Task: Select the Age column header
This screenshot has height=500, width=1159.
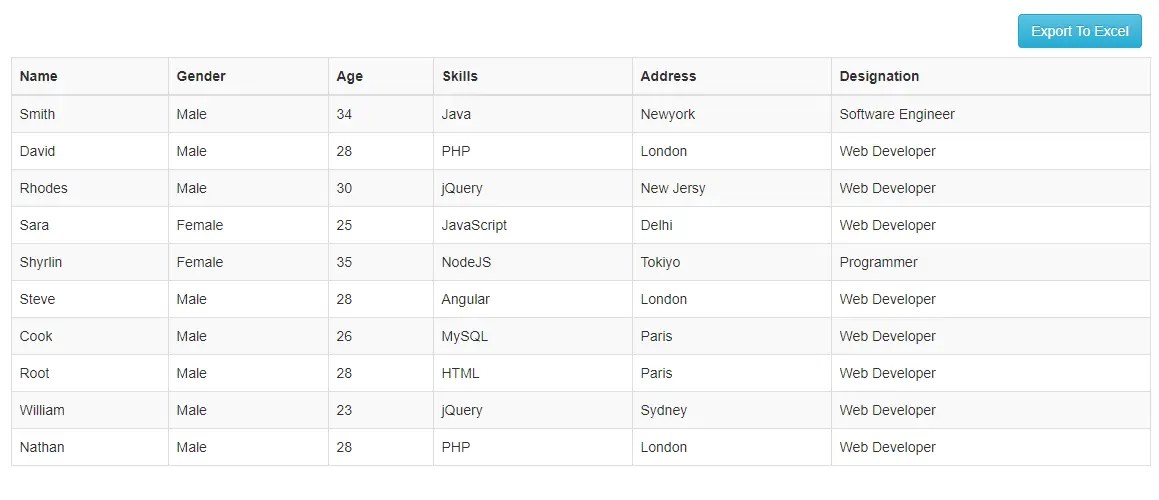Action: coord(350,76)
